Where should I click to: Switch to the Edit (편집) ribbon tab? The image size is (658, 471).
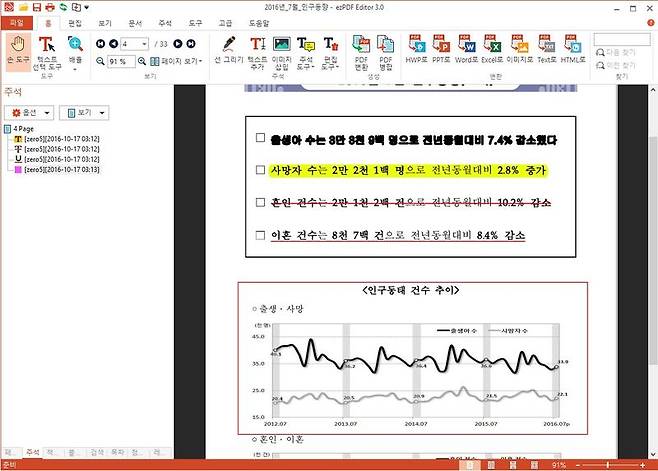pyautogui.click(x=75, y=23)
